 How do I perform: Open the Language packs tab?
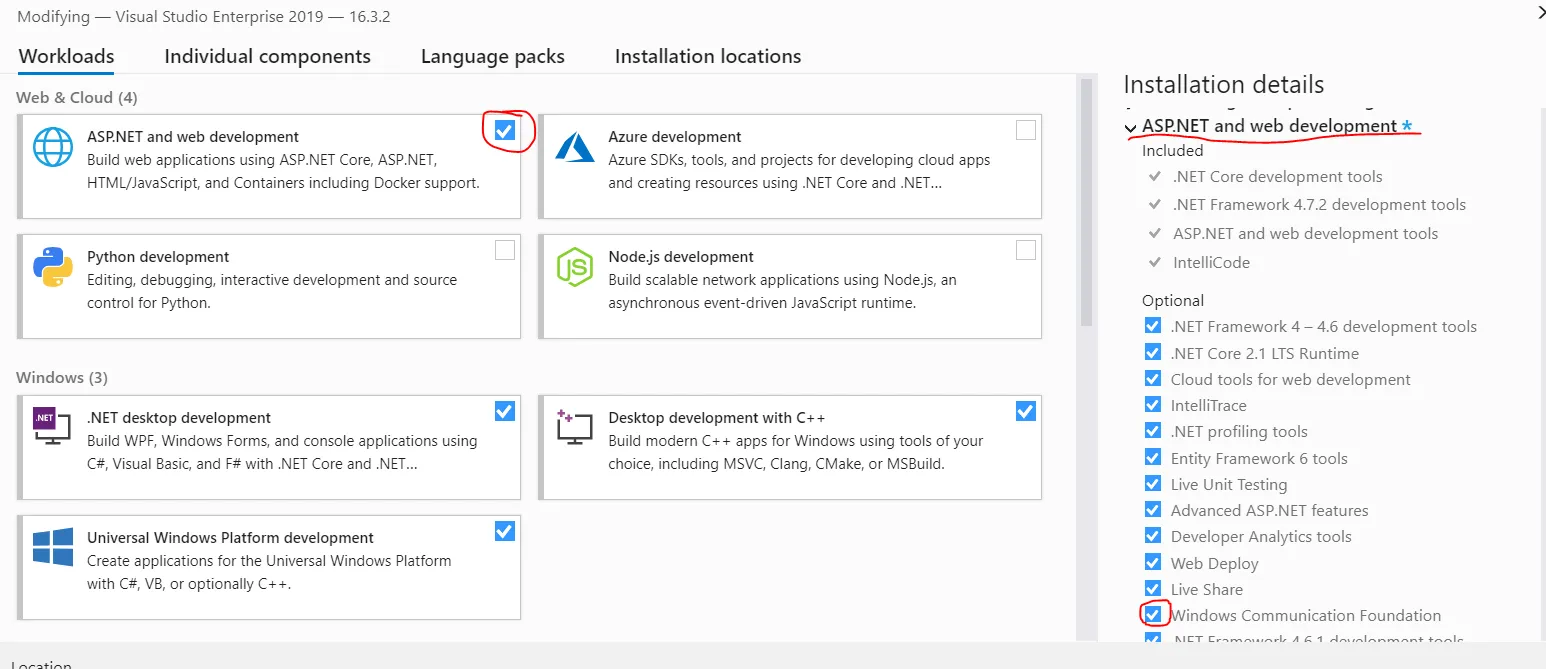(x=492, y=57)
